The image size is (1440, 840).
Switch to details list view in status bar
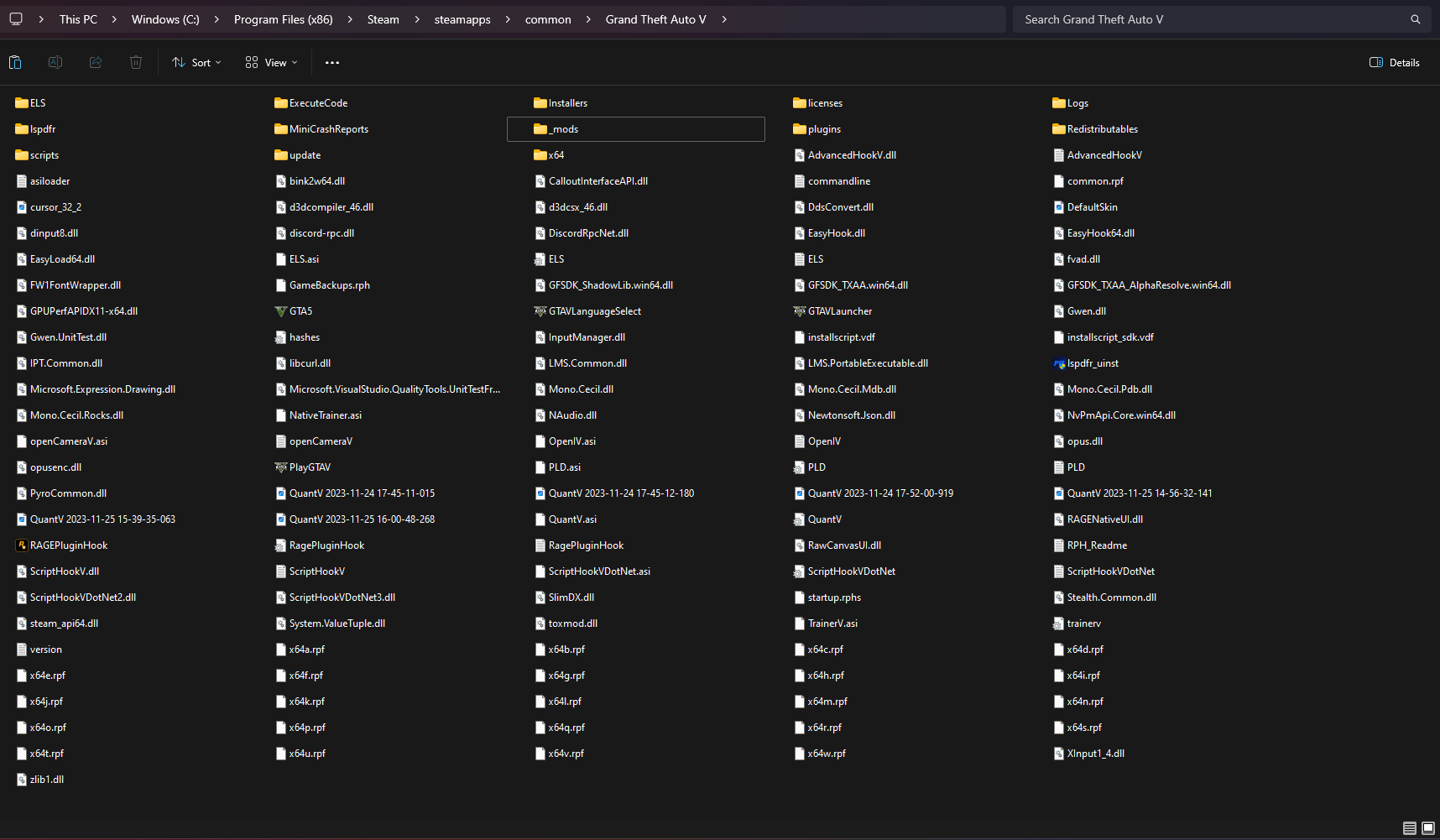pyautogui.click(x=1410, y=828)
